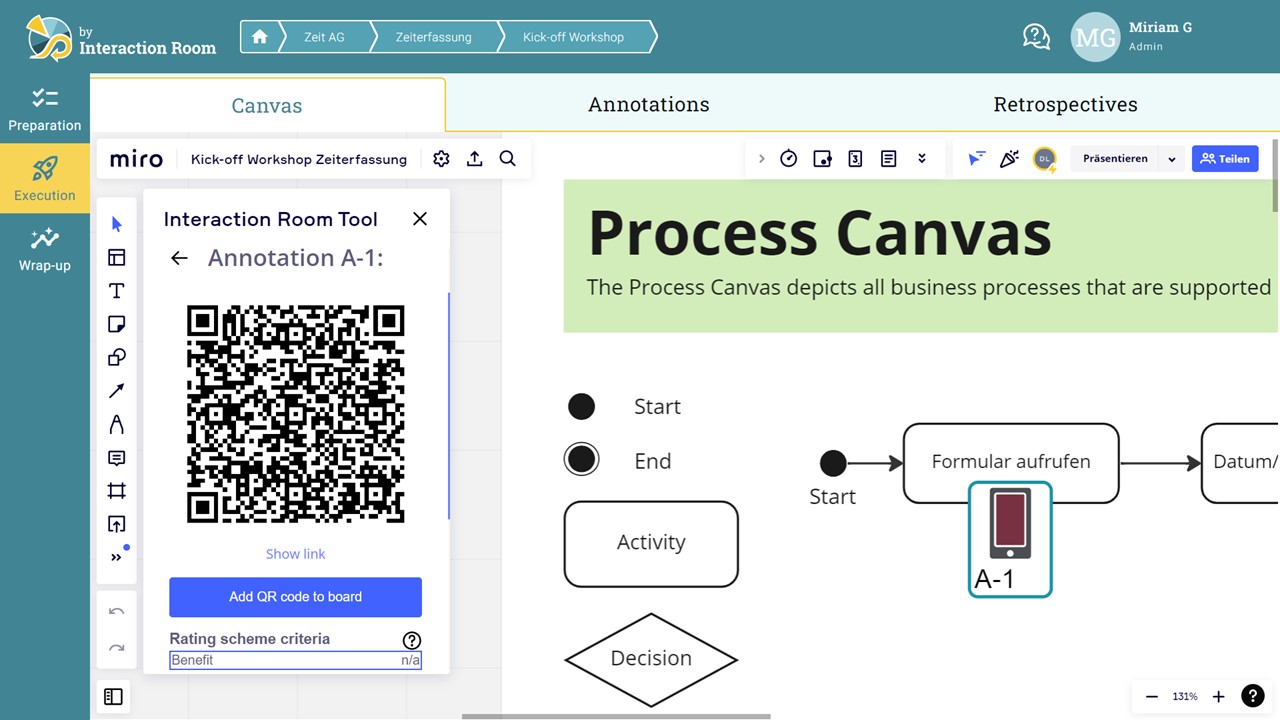Click the Interaction Room logo
The height and width of the screenshot is (720, 1280).
[120, 38]
